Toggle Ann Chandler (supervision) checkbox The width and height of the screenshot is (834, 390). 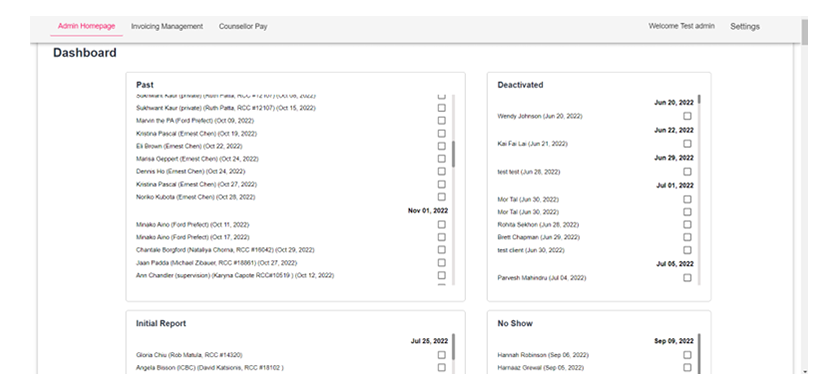[441, 275]
